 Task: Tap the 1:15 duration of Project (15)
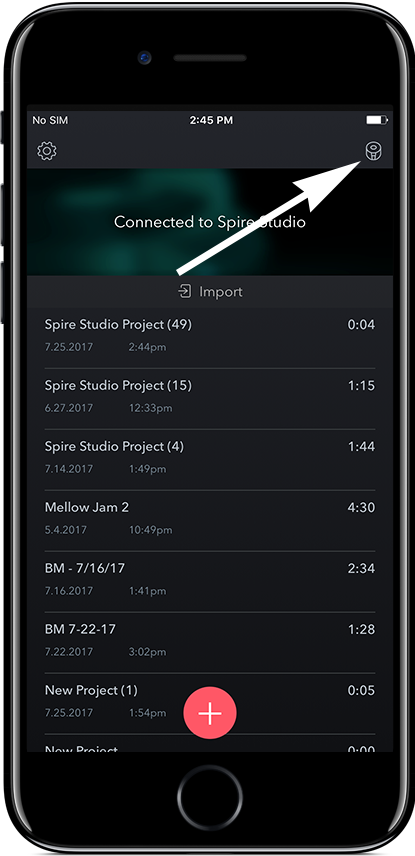pos(361,385)
